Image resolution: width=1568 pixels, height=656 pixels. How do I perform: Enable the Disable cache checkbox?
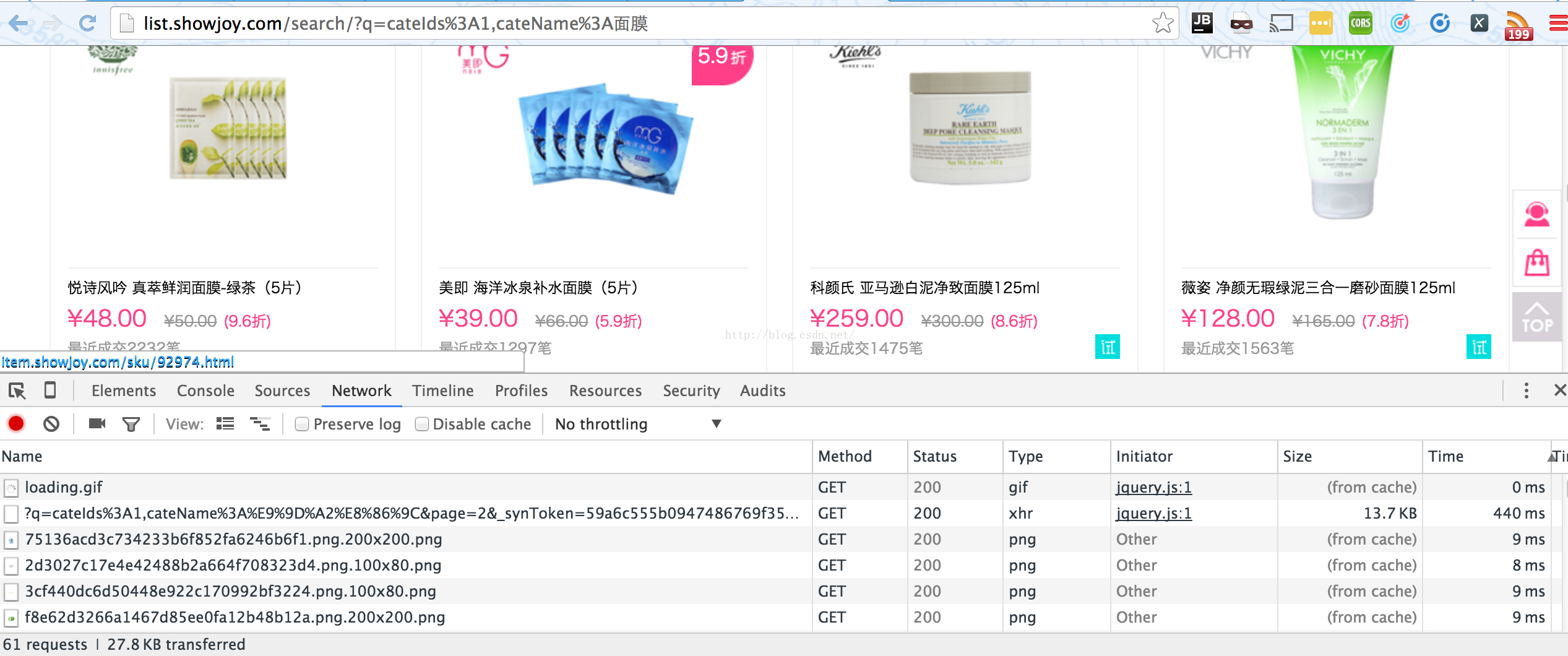tap(422, 424)
